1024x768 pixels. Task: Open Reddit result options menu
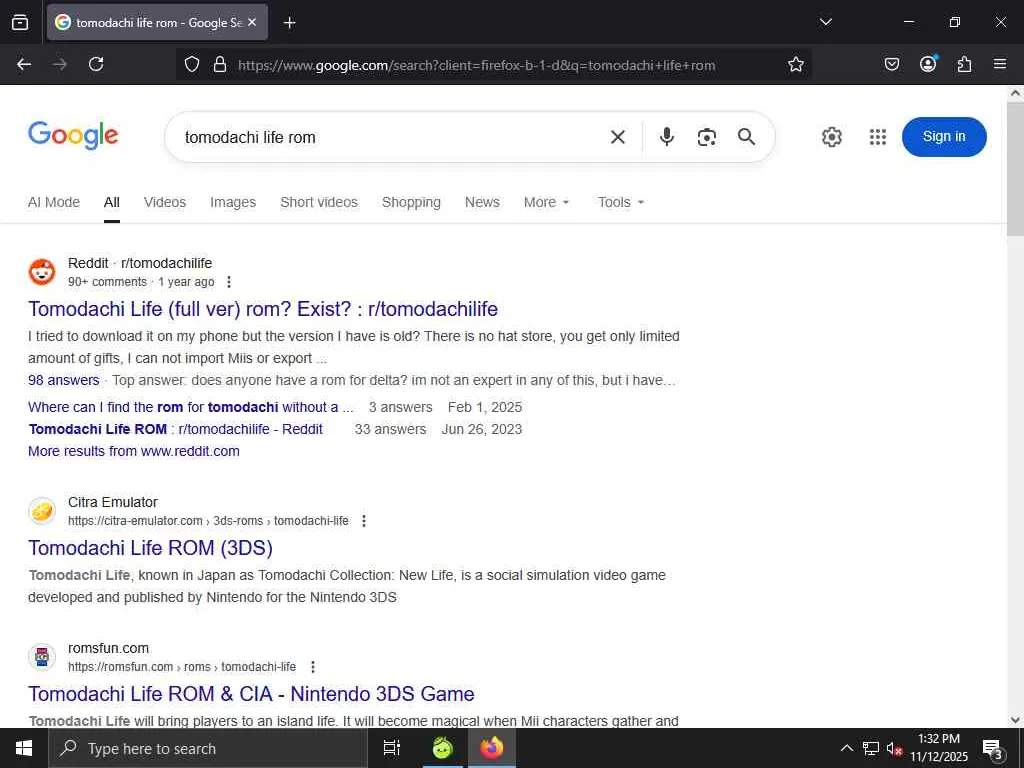(229, 282)
